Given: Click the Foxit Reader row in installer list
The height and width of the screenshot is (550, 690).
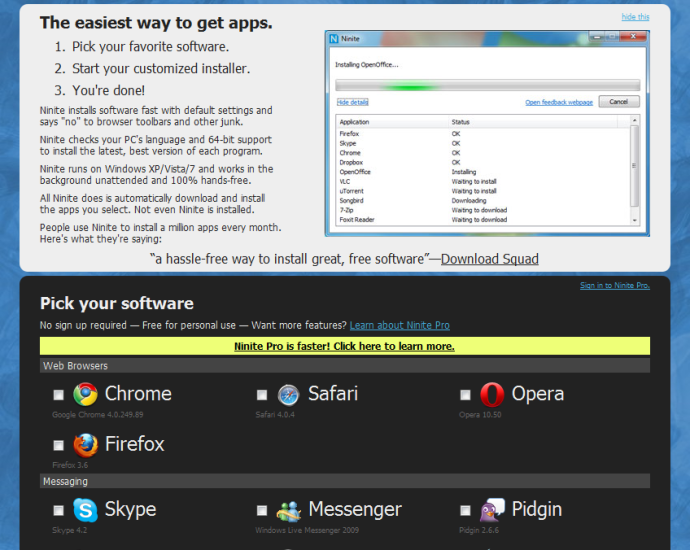Looking at the screenshot, I should point(483,220).
